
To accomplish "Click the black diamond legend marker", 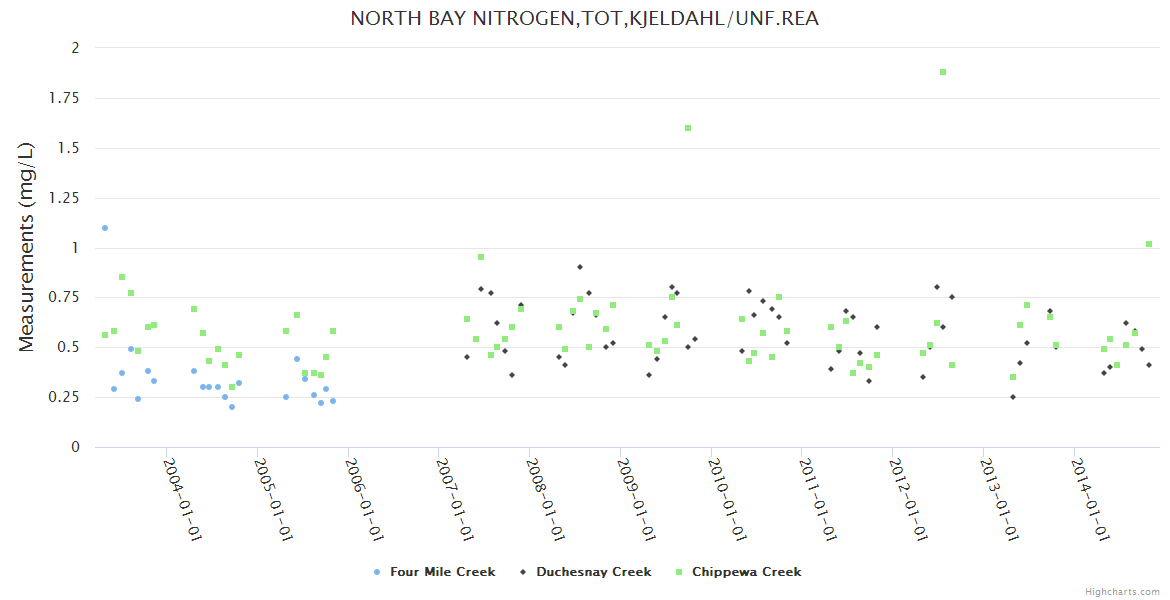I will click(522, 572).
